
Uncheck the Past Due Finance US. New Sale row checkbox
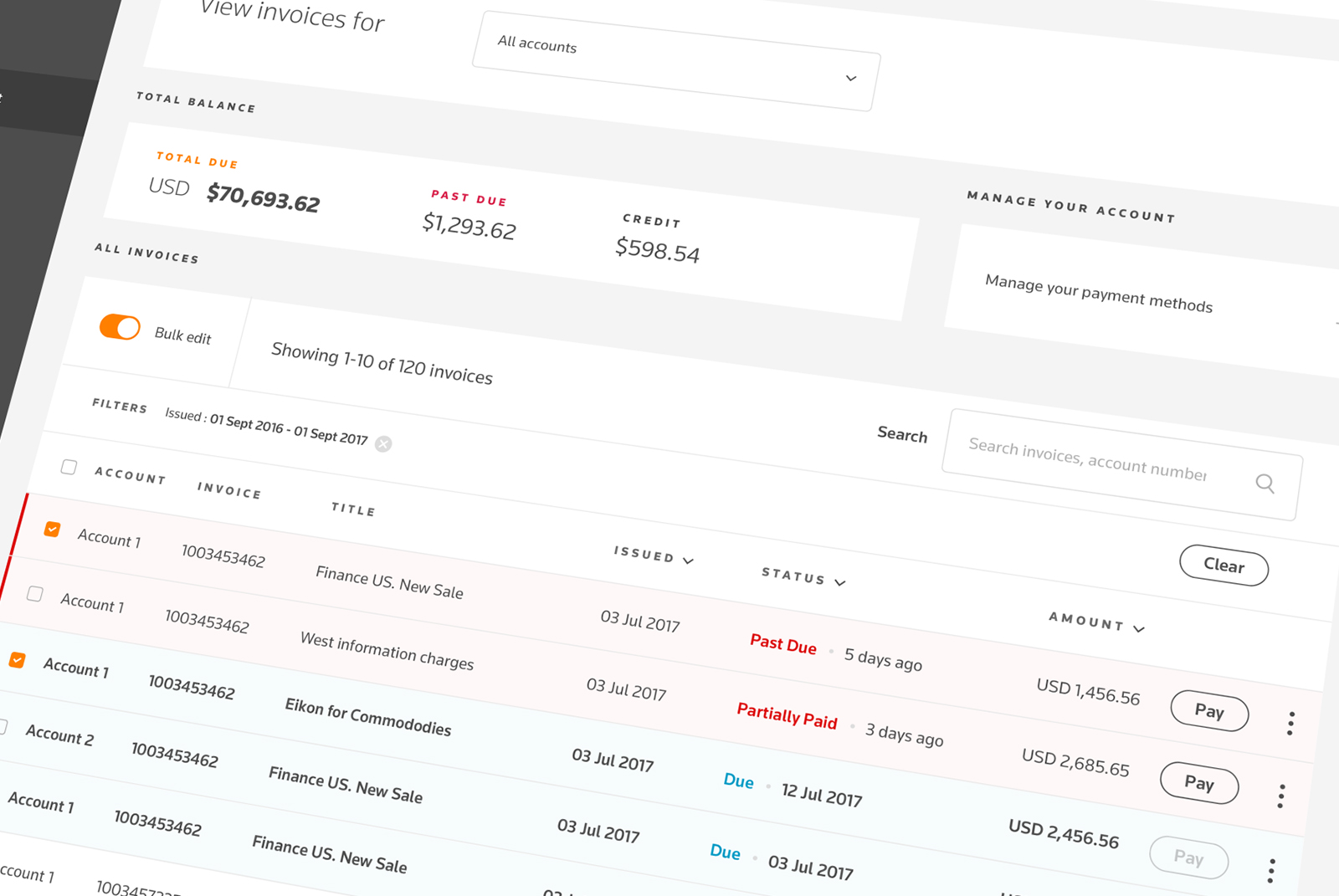[x=52, y=529]
